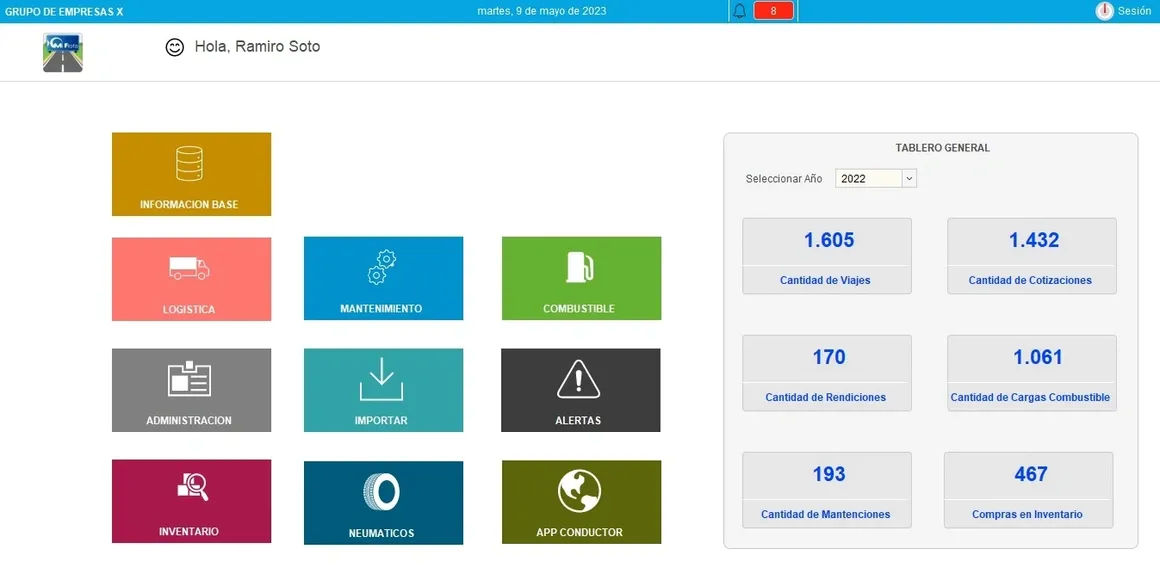Click the Cantidad de Cargas Combustible card

[x=1032, y=373]
